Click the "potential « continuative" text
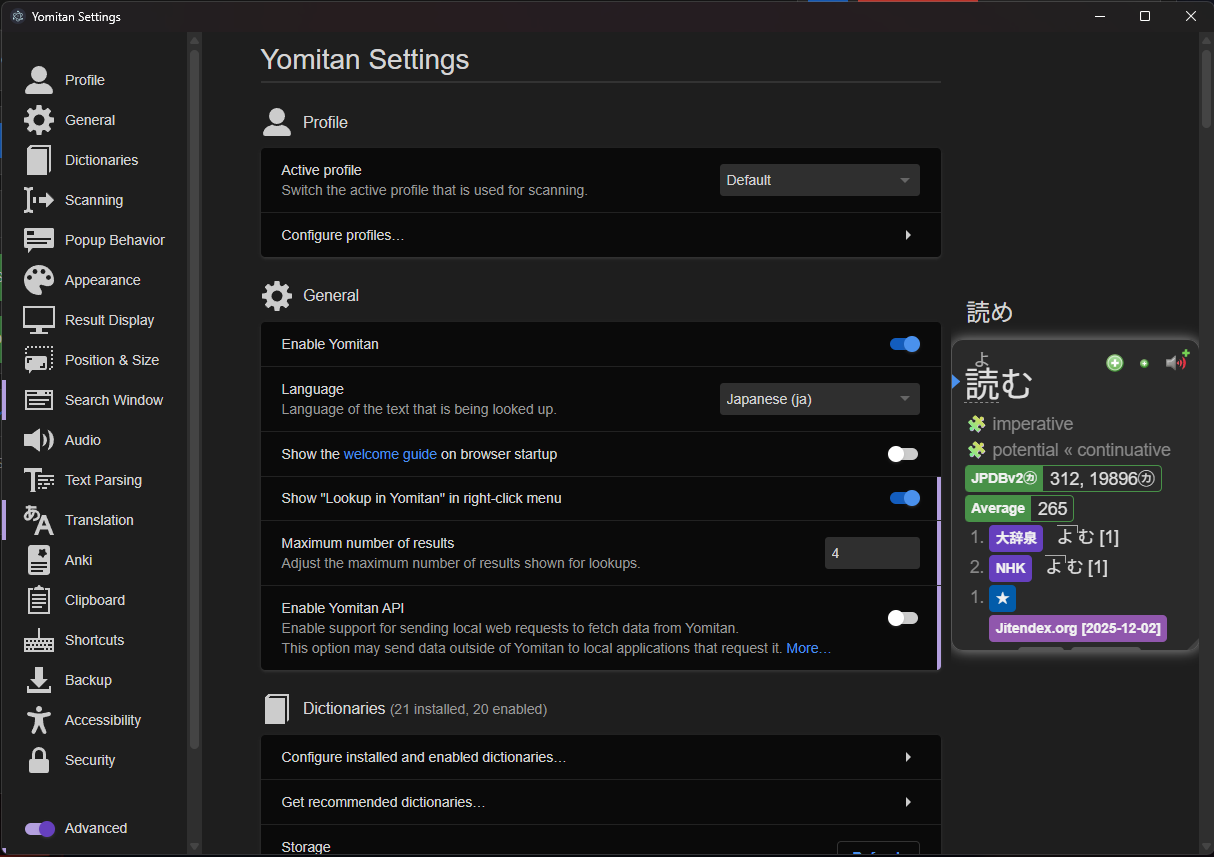 pos(1082,450)
